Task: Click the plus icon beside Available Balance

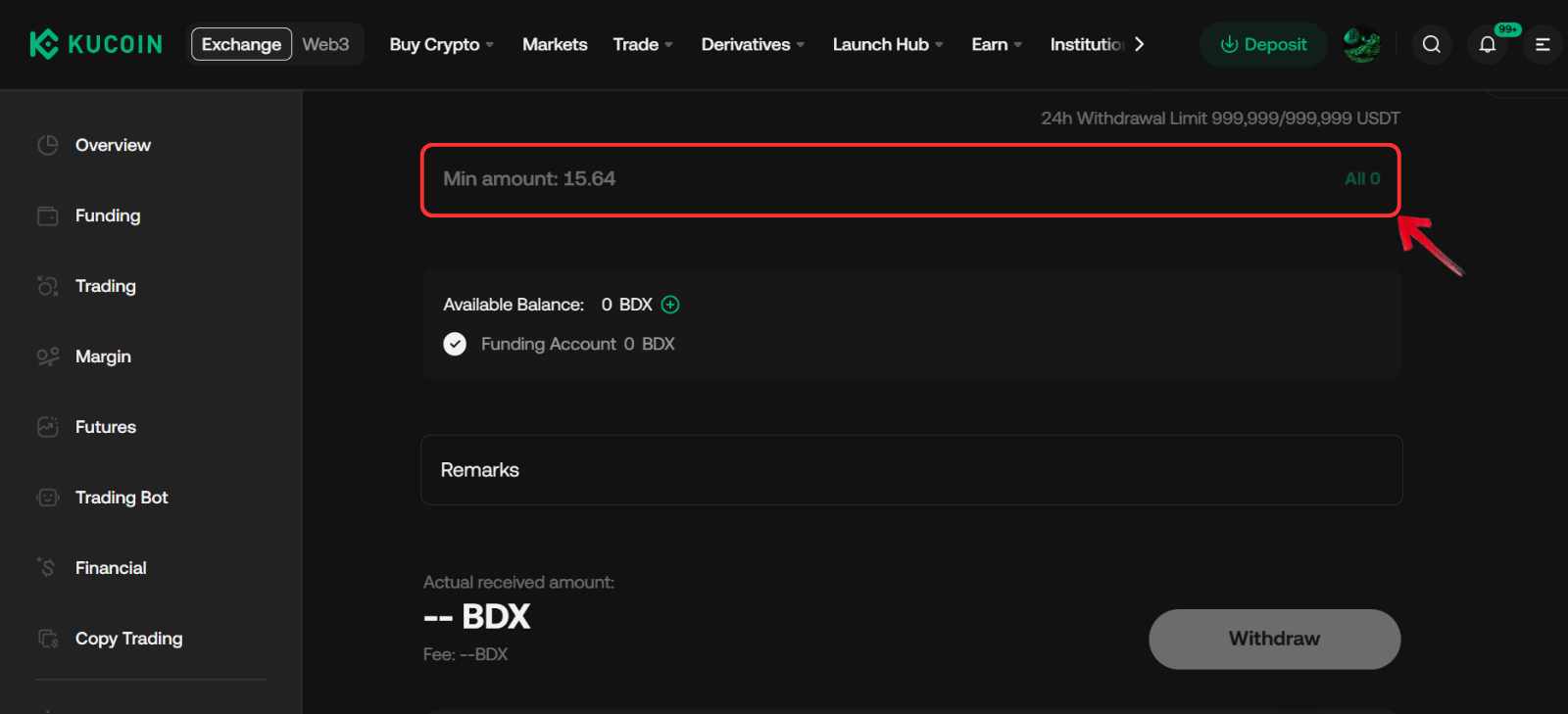Action: click(x=670, y=305)
